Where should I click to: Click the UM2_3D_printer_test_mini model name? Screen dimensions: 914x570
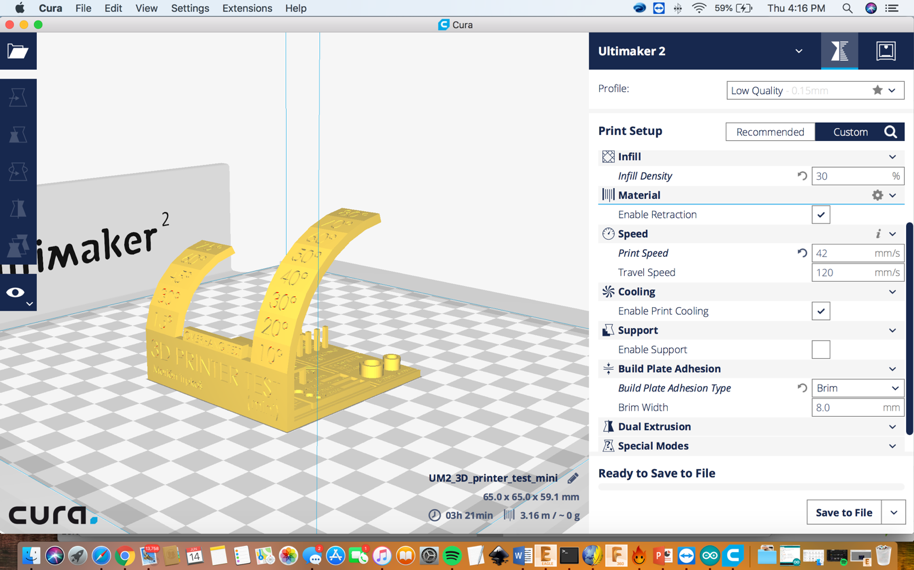pos(493,478)
